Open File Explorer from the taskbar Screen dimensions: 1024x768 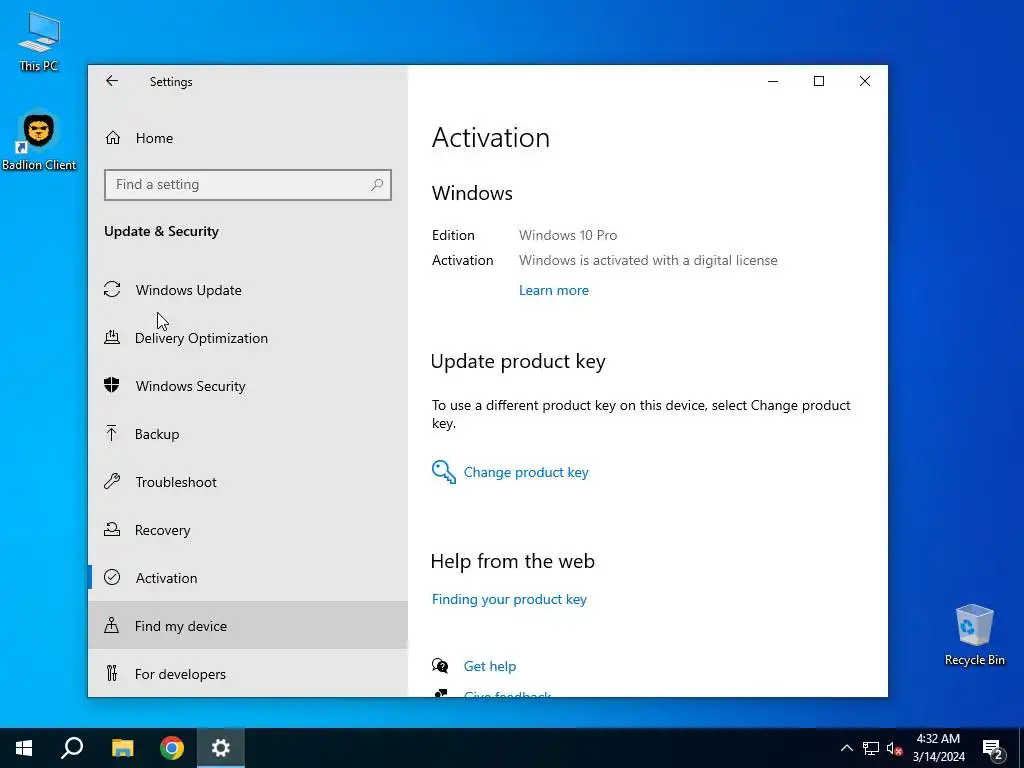coord(122,748)
